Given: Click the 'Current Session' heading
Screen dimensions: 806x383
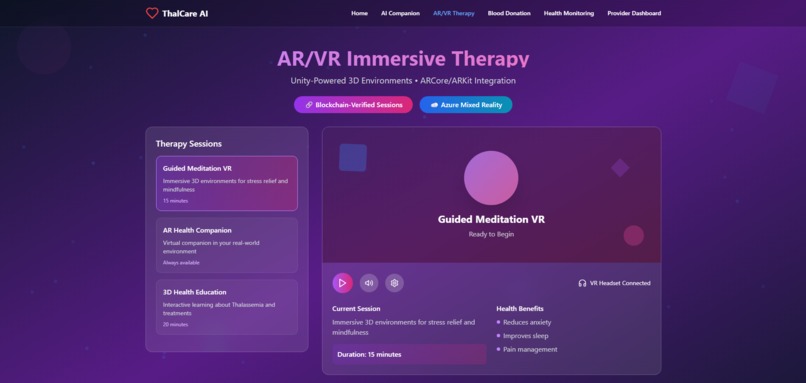Looking at the screenshot, I should pos(356,309).
